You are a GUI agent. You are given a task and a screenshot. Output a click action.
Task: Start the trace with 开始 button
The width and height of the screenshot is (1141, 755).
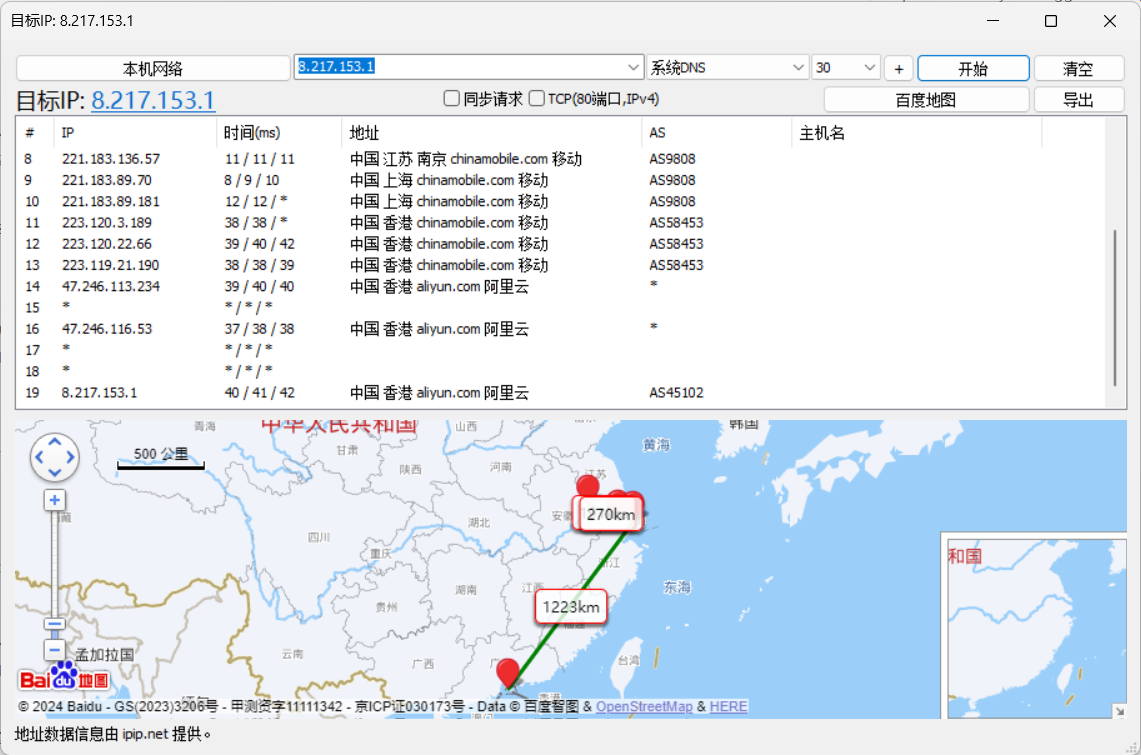(973, 68)
